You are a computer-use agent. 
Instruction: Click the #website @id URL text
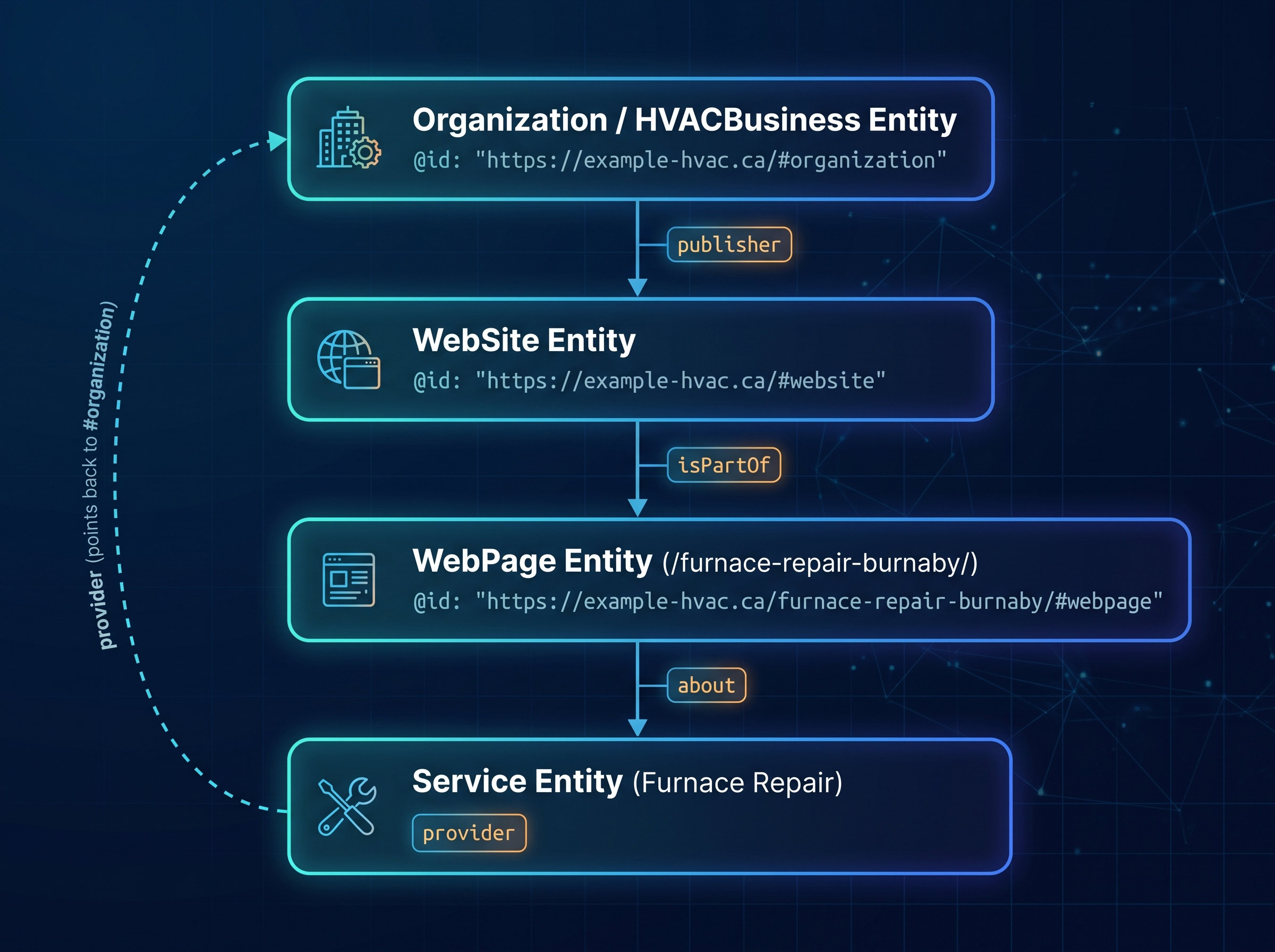pyautogui.click(x=649, y=381)
